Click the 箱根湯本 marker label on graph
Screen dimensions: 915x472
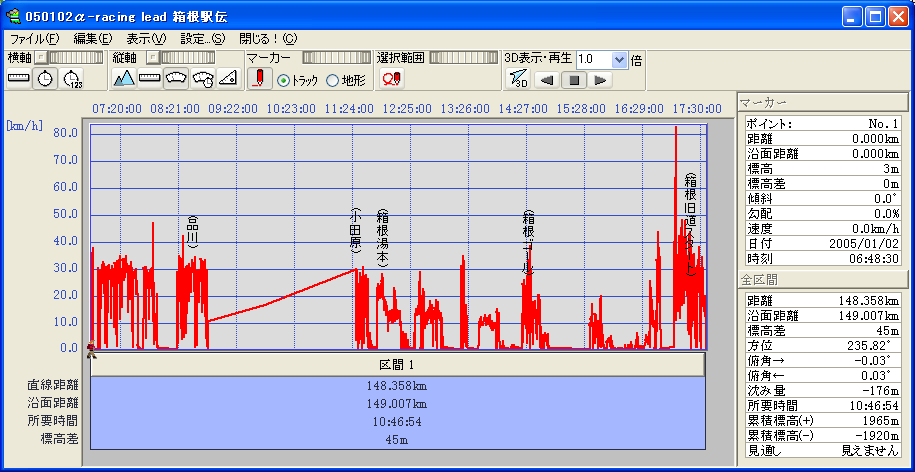tap(381, 238)
